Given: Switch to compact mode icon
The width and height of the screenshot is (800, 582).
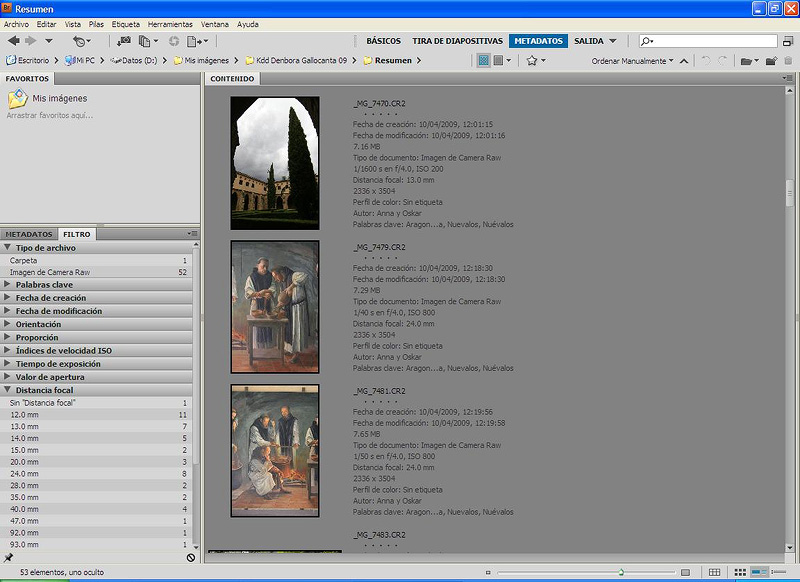Looking at the screenshot, I should click(788, 41).
